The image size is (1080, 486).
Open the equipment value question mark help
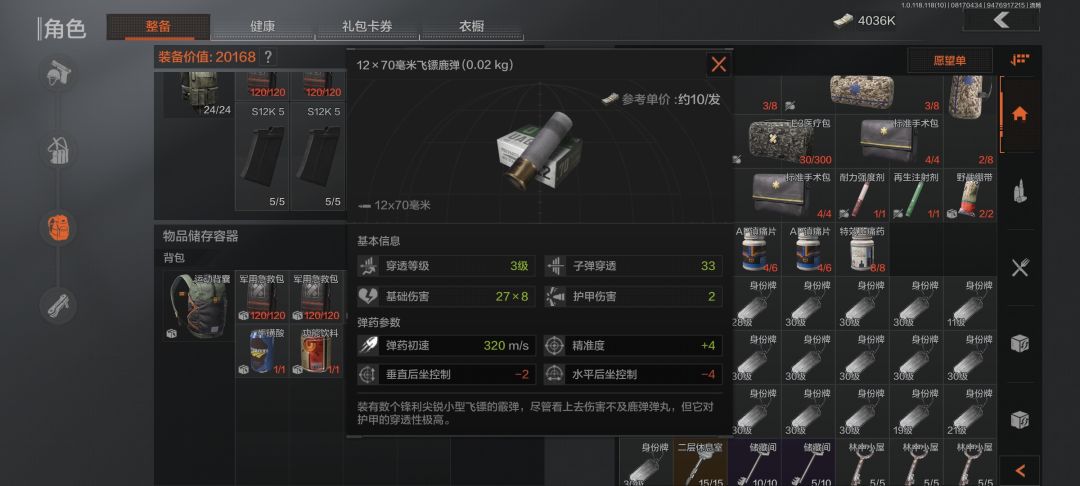point(268,57)
